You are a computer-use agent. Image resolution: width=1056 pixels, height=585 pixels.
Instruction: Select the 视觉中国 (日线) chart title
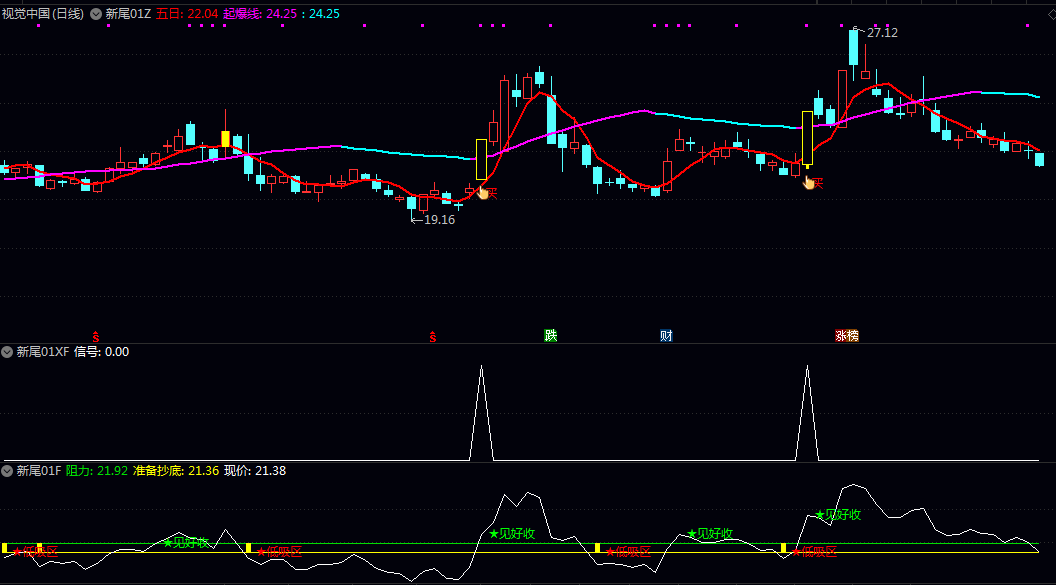pos(43,14)
